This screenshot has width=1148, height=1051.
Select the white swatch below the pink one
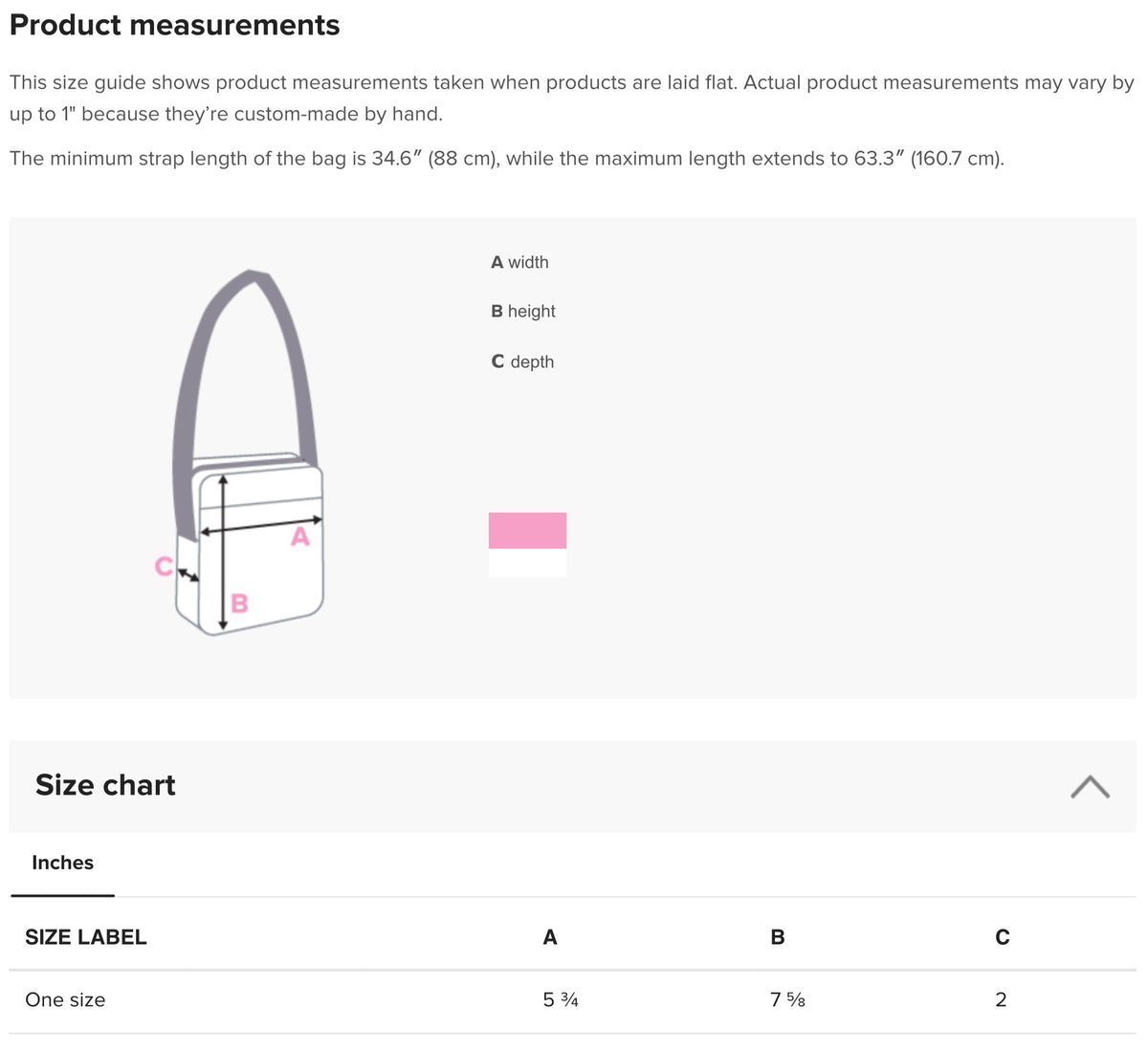pyautogui.click(x=527, y=563)
